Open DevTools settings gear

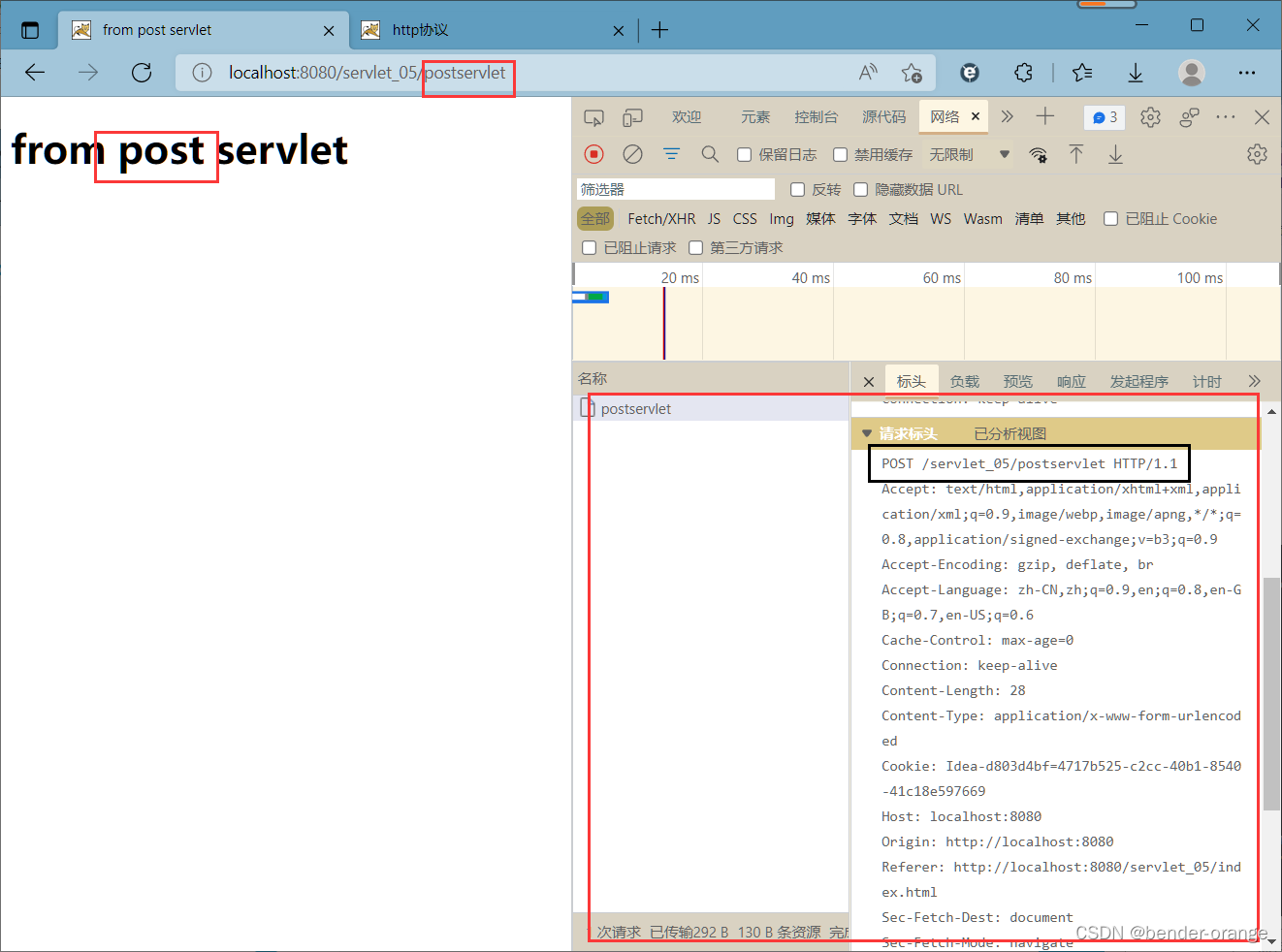(x=1150, y=117)
